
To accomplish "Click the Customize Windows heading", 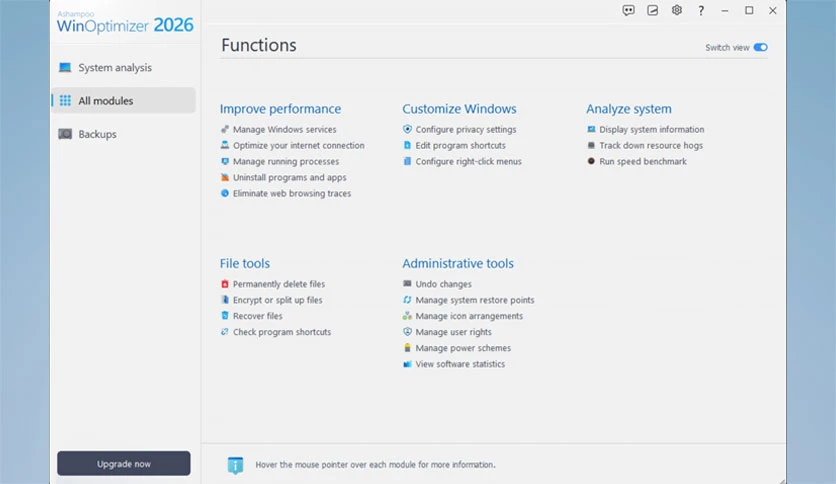I will click(x=459, y=109).
